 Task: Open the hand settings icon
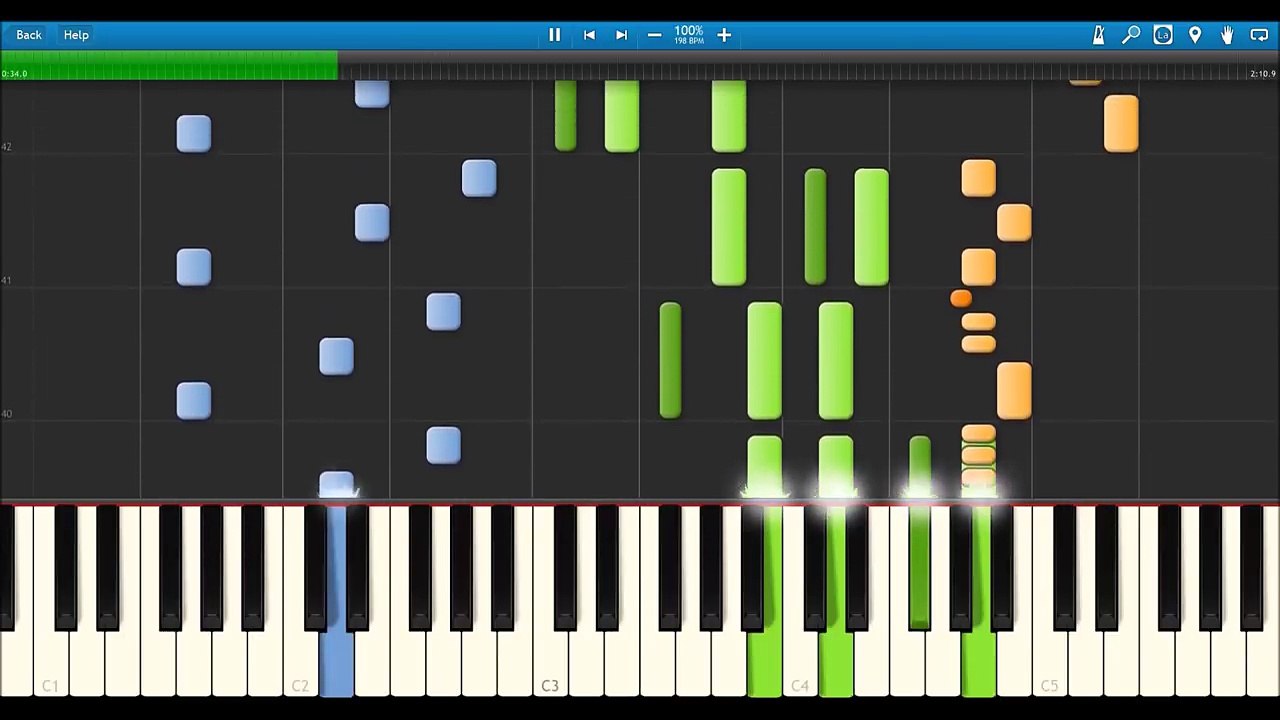(1227, 35)
